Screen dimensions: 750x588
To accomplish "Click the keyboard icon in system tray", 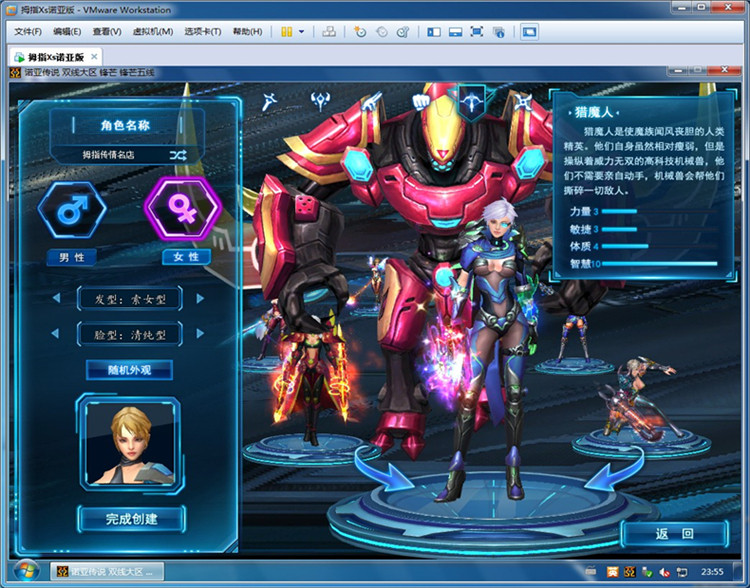I will [591, 571].
